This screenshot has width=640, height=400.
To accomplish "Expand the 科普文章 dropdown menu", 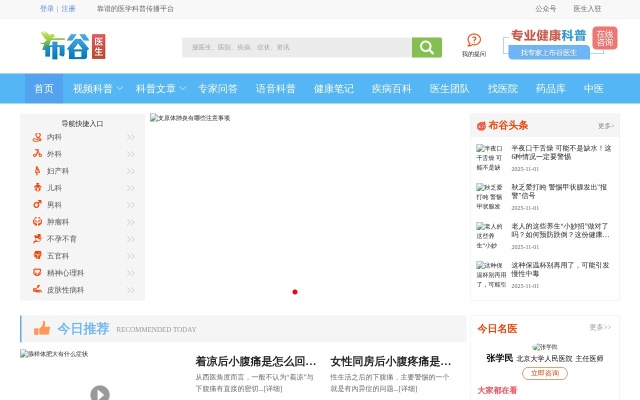I will 183,88.
